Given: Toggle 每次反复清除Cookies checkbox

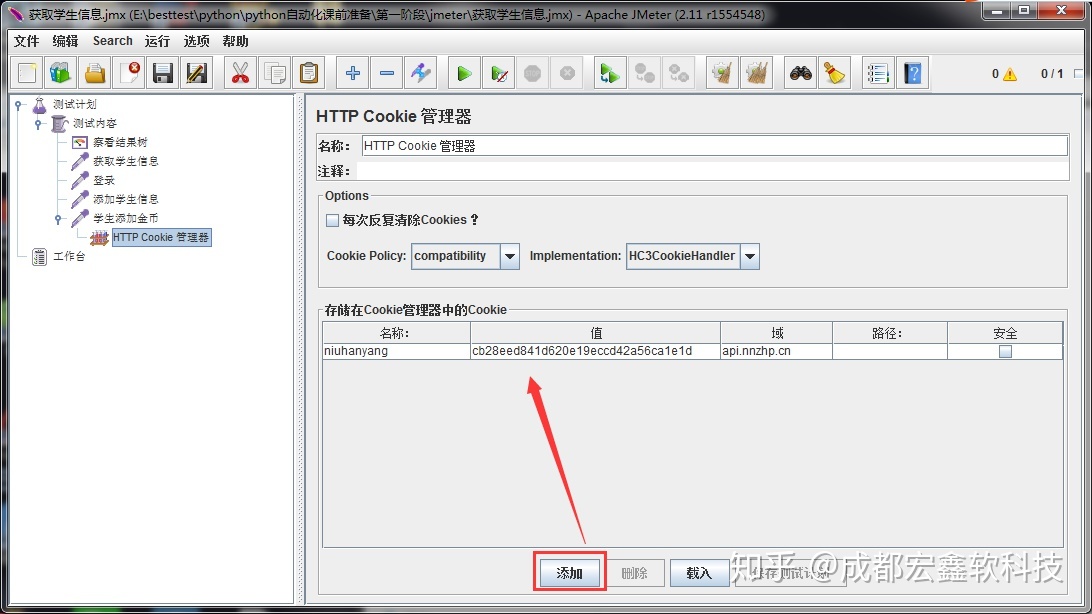Looking at the screenshot, I should [x=332, y=220].
